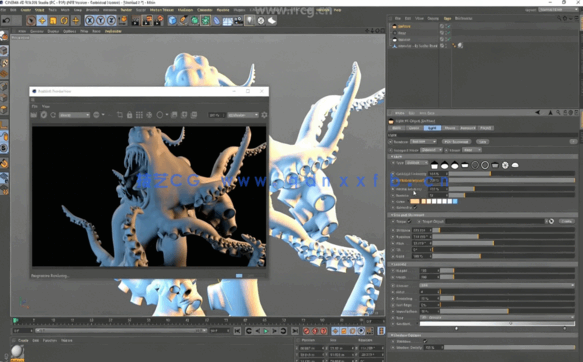Adjust the first intensity slider bar
Image resolution: width=583 pixels, height=362 pixels.
click(512, 174)
